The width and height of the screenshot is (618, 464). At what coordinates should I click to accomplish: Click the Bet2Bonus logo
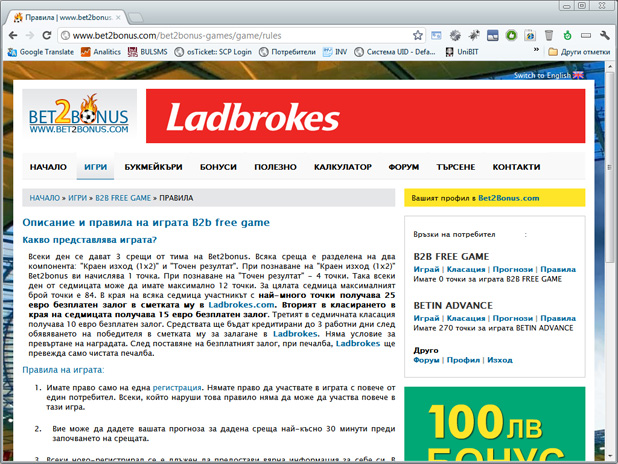79,115
